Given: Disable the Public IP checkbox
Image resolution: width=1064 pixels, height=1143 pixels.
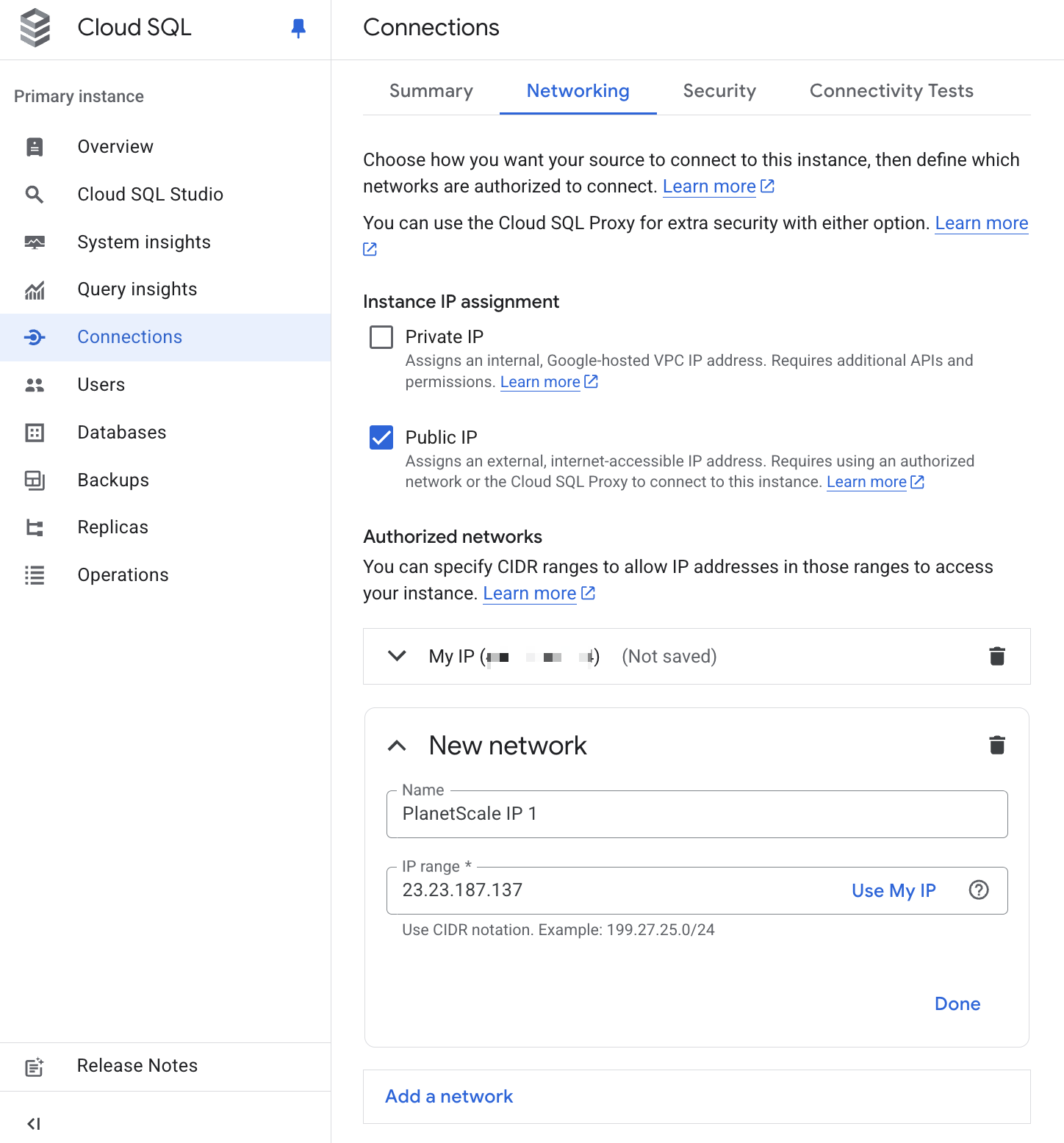Looking at the screenshot, I should pyautogui.click(x=381, y=438).
